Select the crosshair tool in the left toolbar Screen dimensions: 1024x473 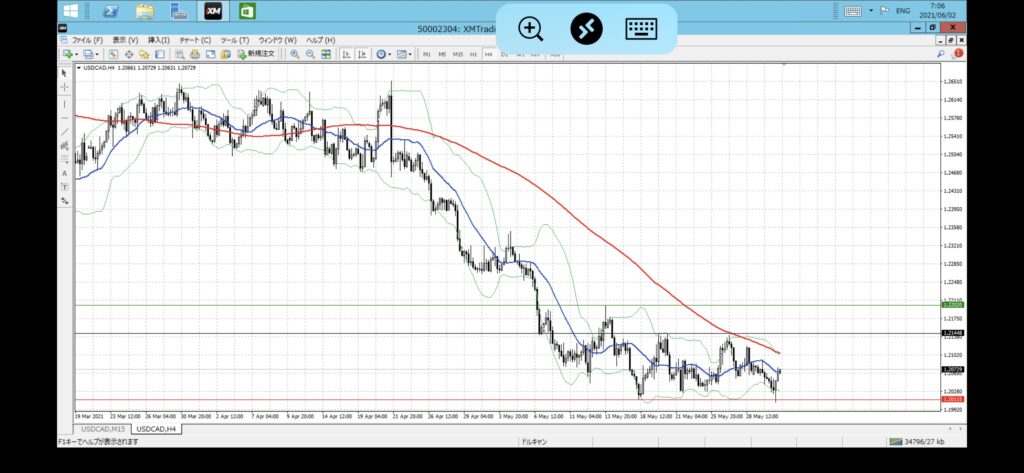(65, 87)
